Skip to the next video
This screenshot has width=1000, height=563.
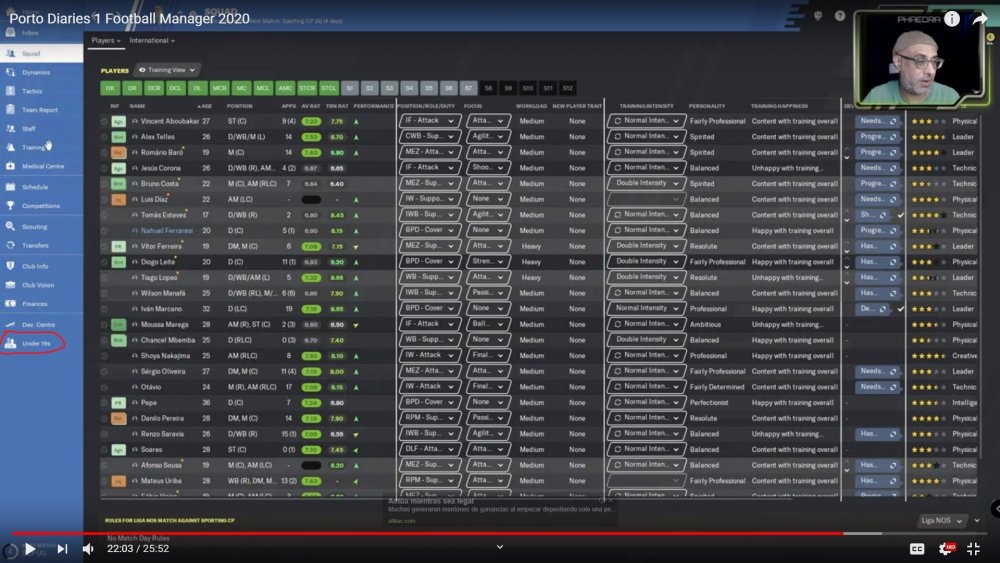[62, 548]
